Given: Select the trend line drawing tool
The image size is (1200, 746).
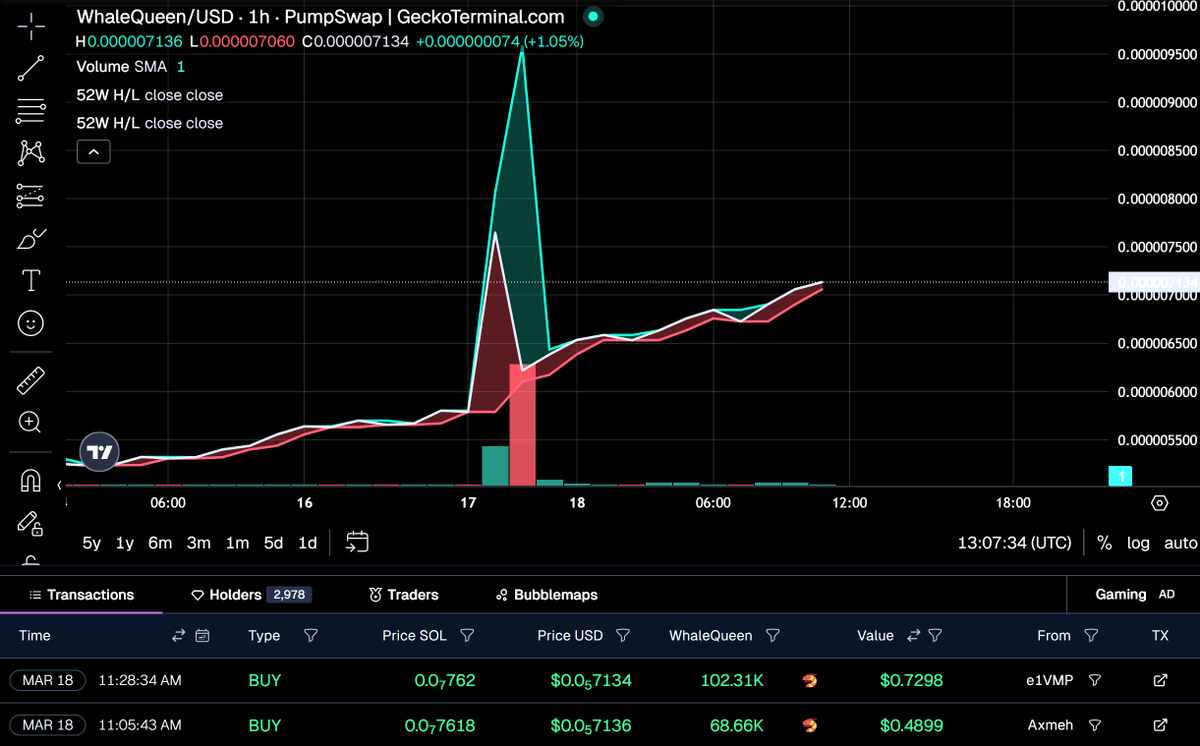Looking at the screenshot, I should click(x=31, y=69).
